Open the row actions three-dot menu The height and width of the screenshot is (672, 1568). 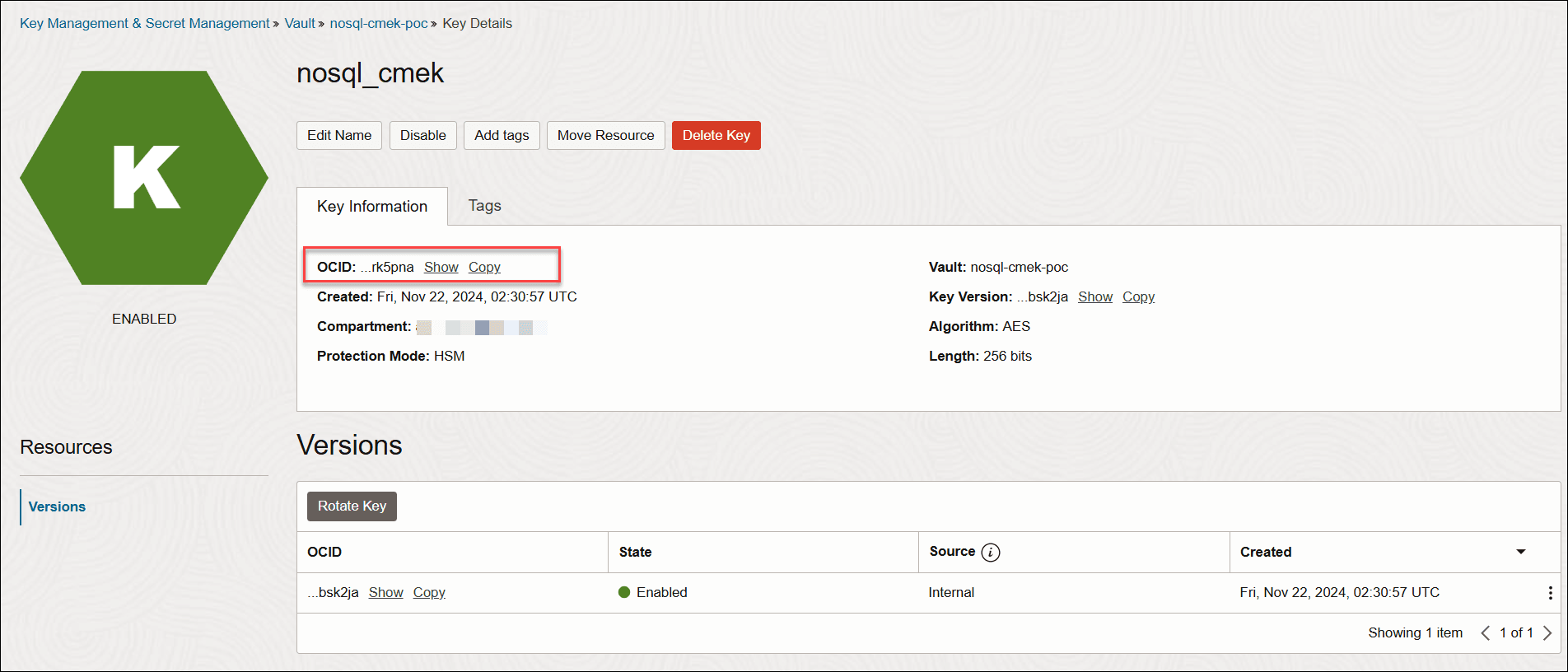pyautogui.click(x=1550, y=593)
